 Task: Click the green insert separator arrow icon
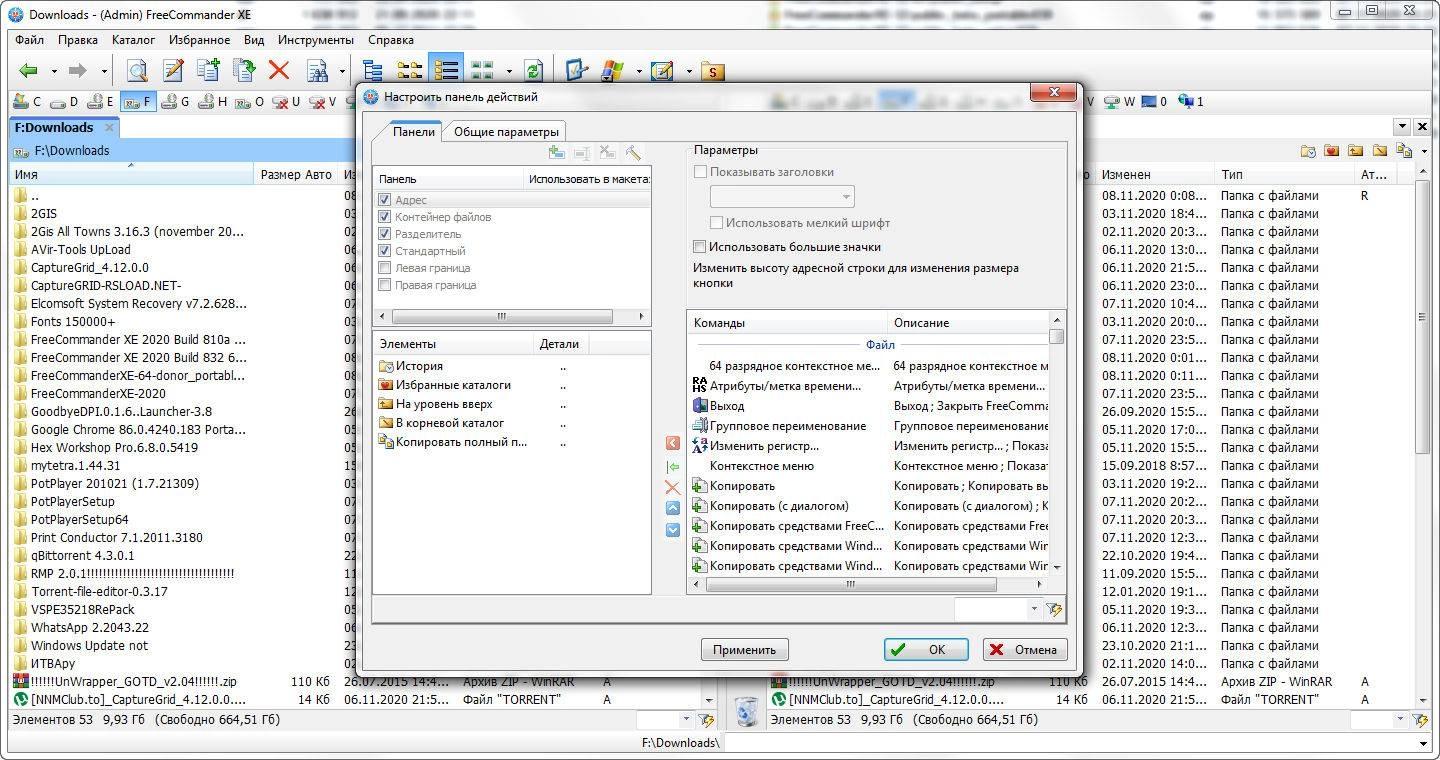tap(672, 467)
